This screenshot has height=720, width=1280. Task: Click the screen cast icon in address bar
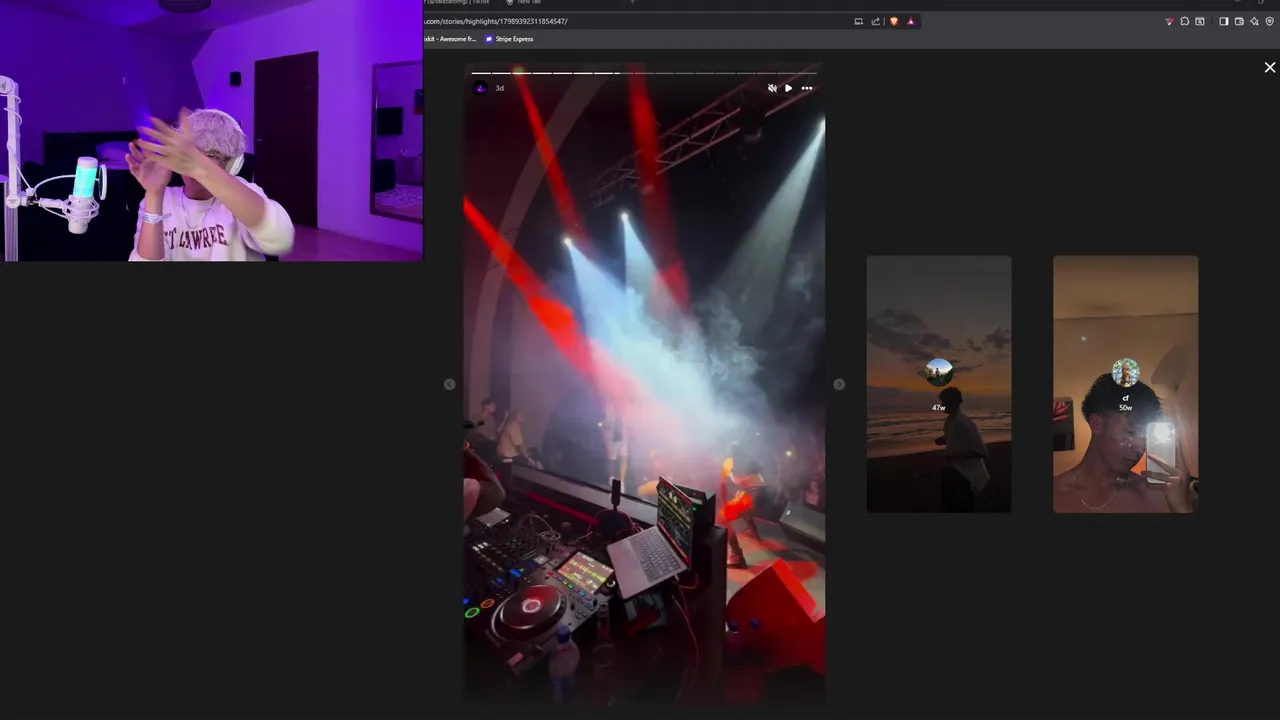pos(858,21)
